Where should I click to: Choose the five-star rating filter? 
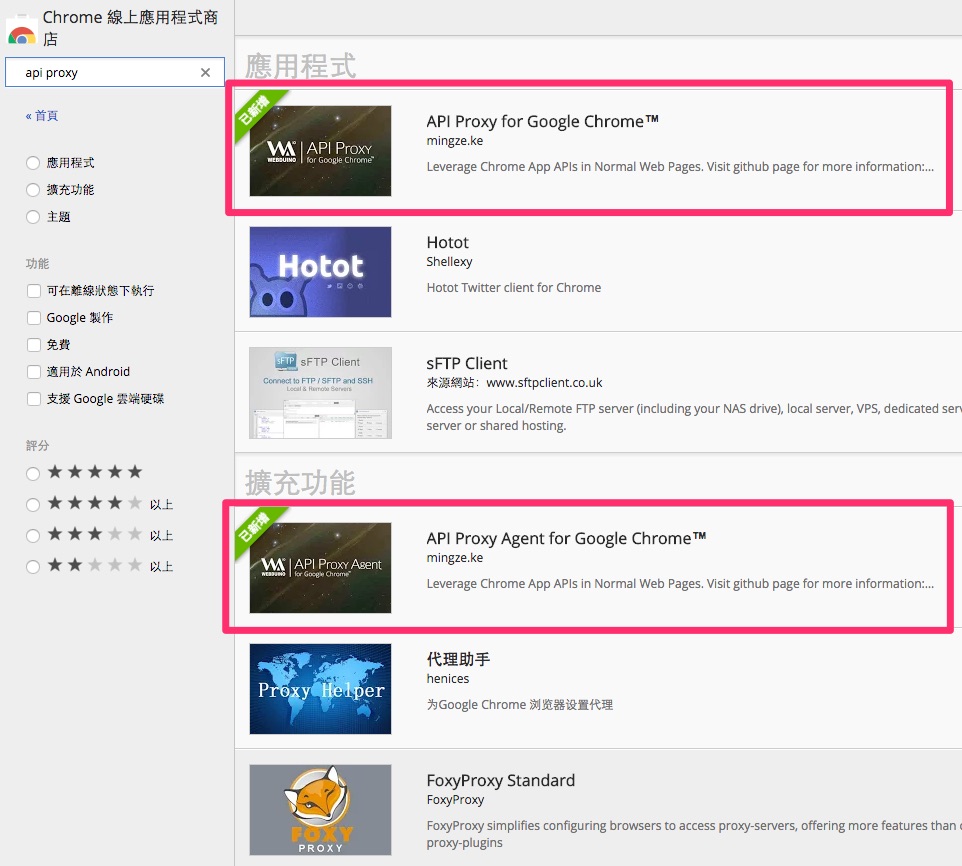coord(33,473)
